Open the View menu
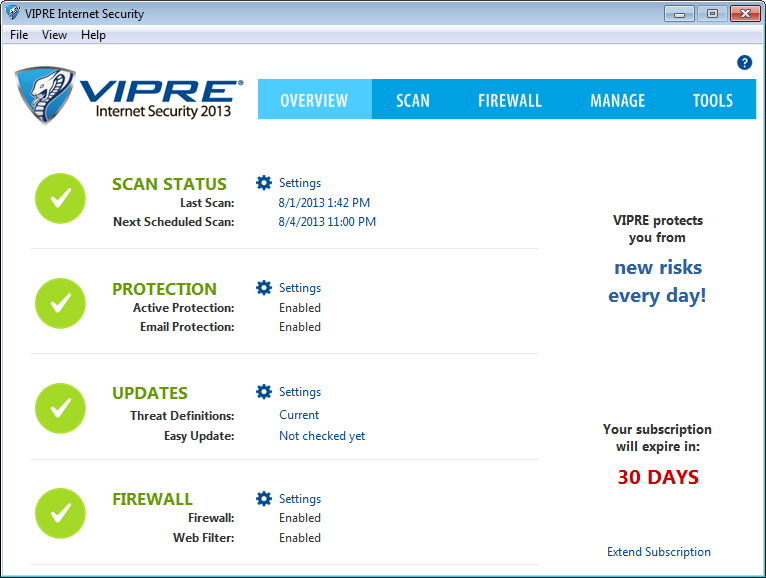The width and height of the screenshot is (766, 578). (x=54, y=35)
